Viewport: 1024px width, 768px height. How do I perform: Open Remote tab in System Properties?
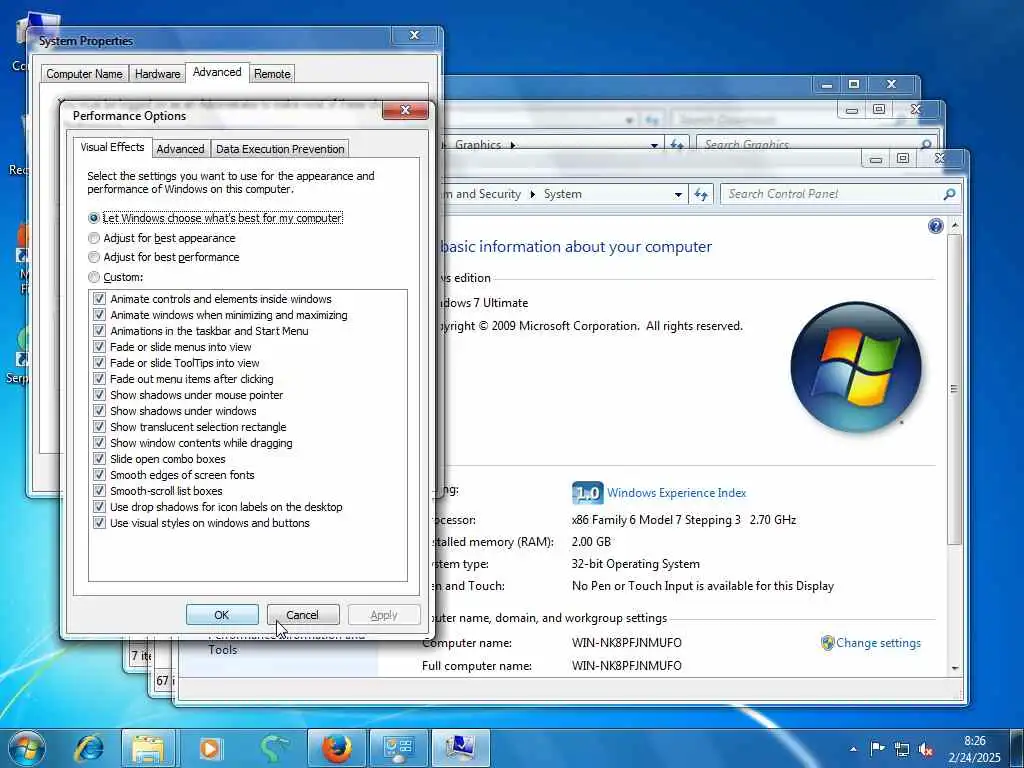coord(272,74)
